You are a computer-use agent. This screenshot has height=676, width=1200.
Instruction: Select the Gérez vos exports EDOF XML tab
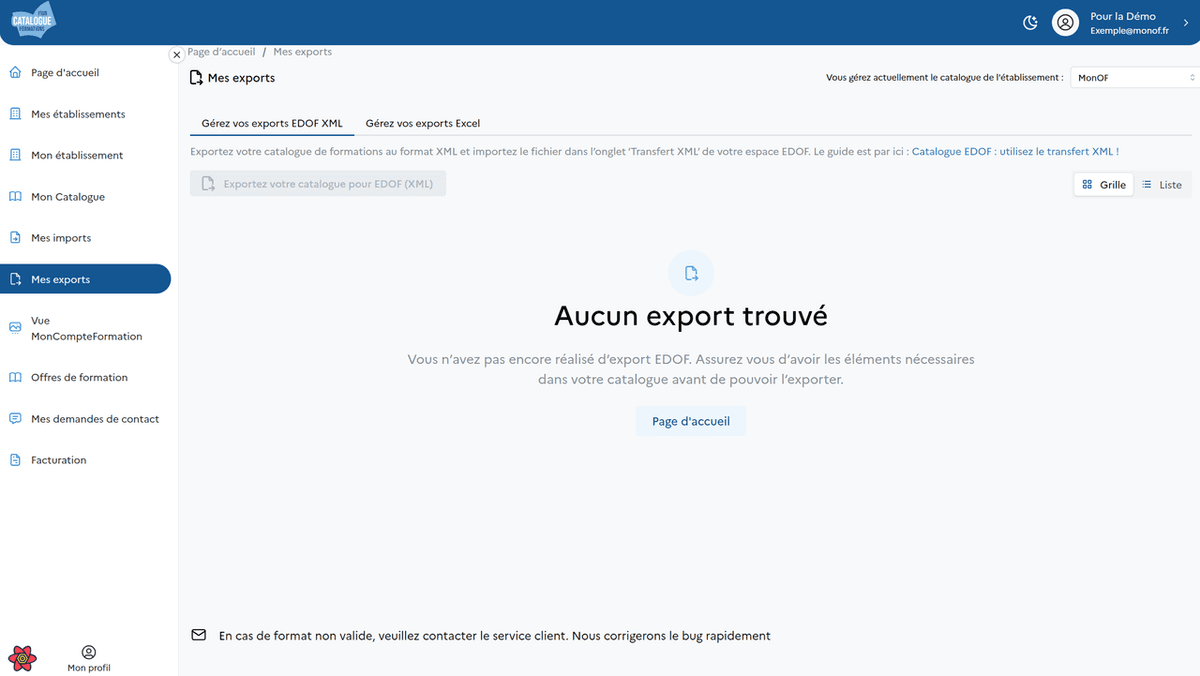pos(271,123)
